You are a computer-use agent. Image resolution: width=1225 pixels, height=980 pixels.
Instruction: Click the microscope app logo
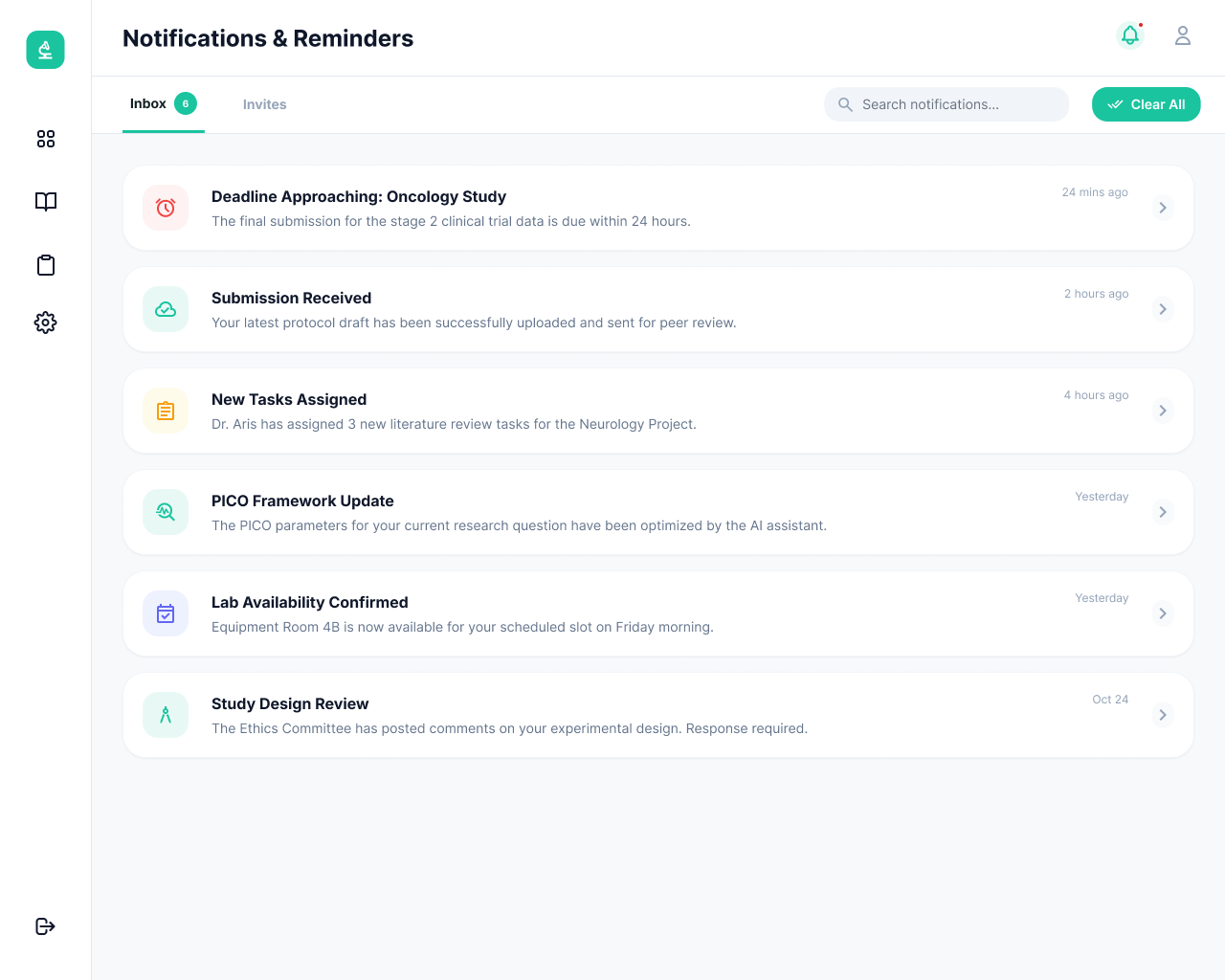(x=45, y=50)
